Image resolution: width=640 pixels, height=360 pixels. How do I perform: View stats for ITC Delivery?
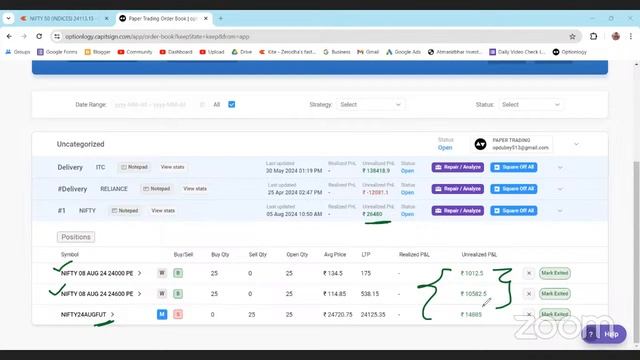point(172,167)
